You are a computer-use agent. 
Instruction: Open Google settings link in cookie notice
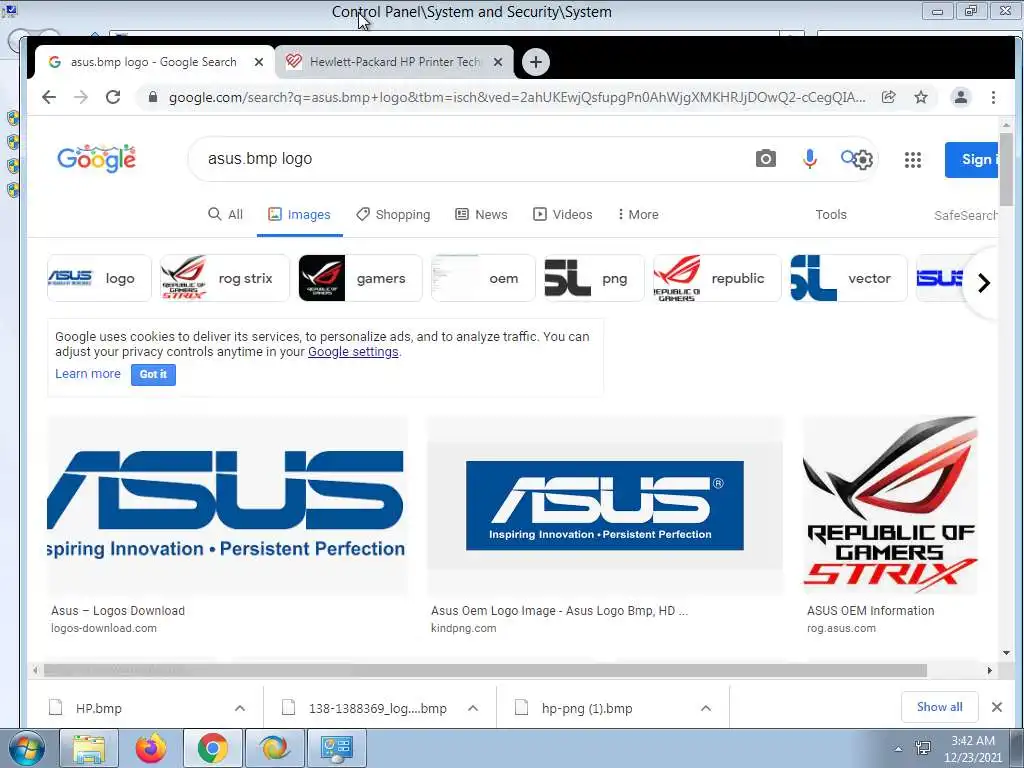pos(353,352)
